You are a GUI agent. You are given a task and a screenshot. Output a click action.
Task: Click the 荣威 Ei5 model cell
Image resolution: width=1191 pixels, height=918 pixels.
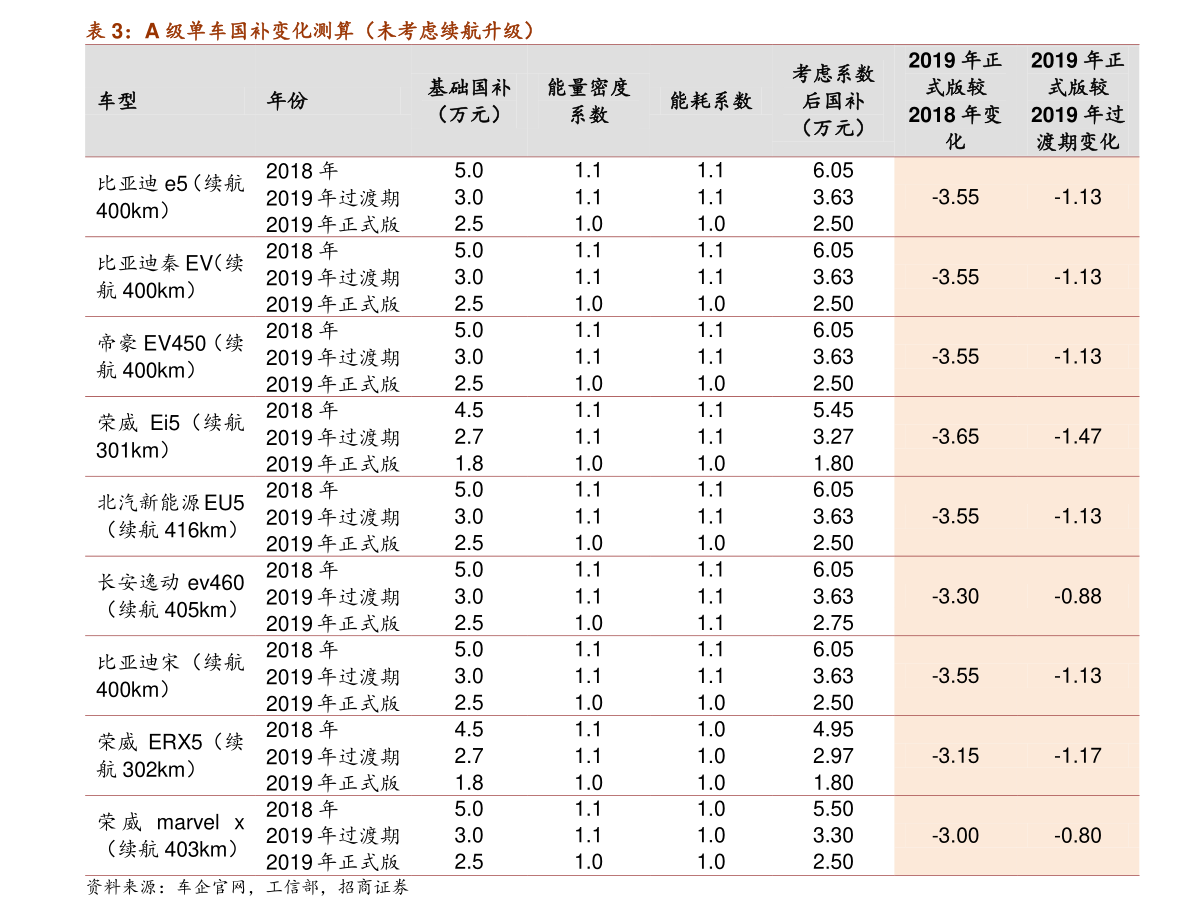(171, 437)
